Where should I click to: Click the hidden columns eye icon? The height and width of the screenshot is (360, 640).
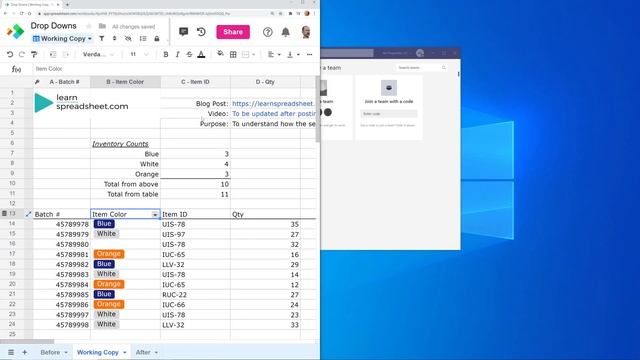[x=128, y=39]
